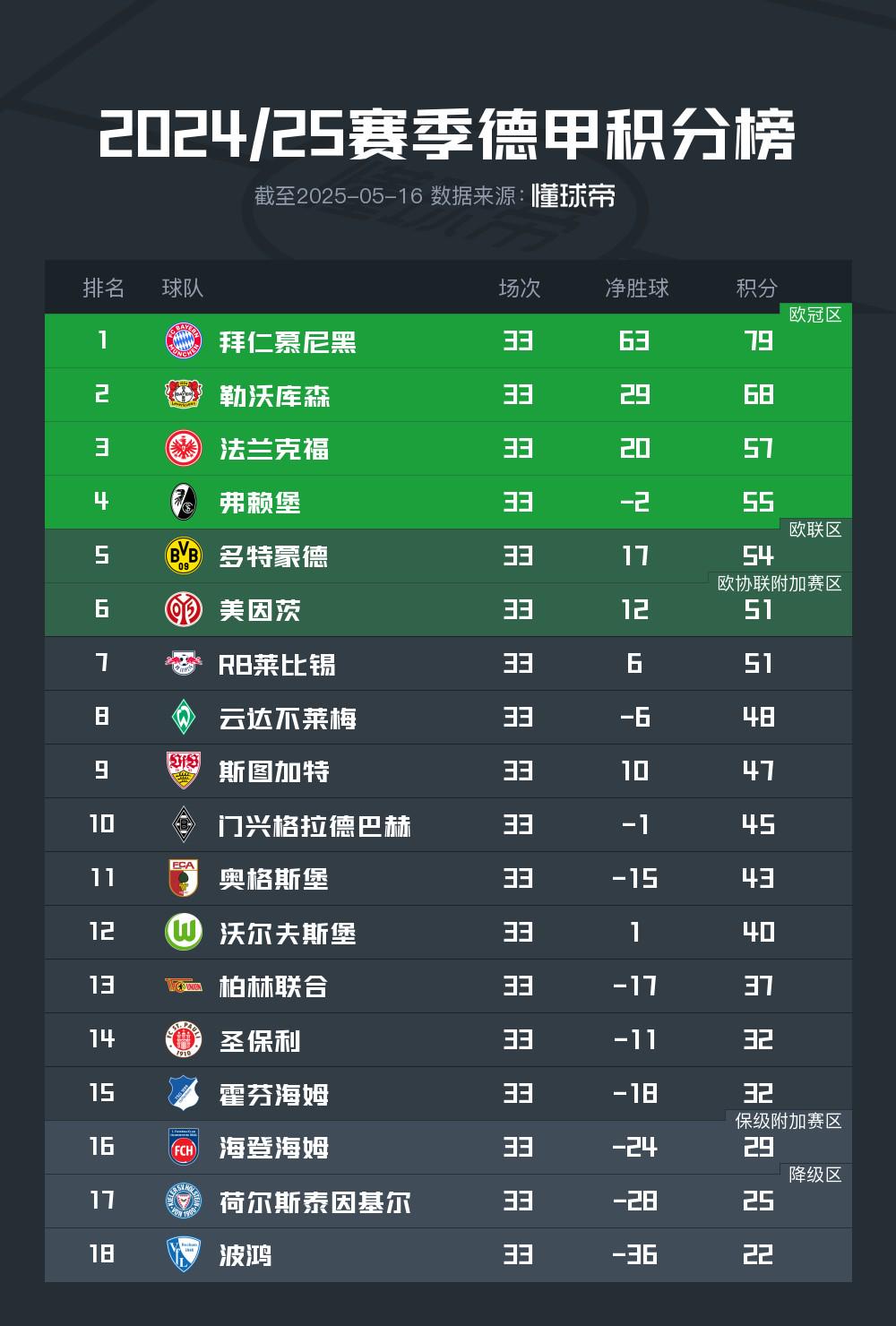The height and width of the screenshot is (1326, 896).
Task: Click the VfL Bochum club badge
Action: (184, 1254)
